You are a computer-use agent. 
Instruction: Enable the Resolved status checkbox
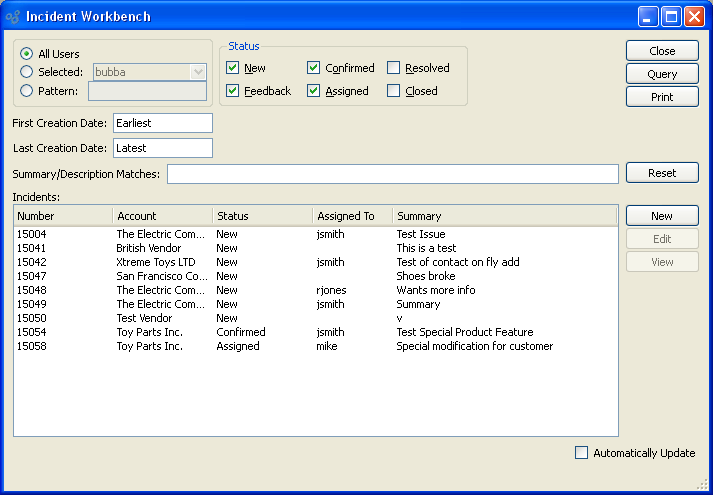click(x=394, y=68)
